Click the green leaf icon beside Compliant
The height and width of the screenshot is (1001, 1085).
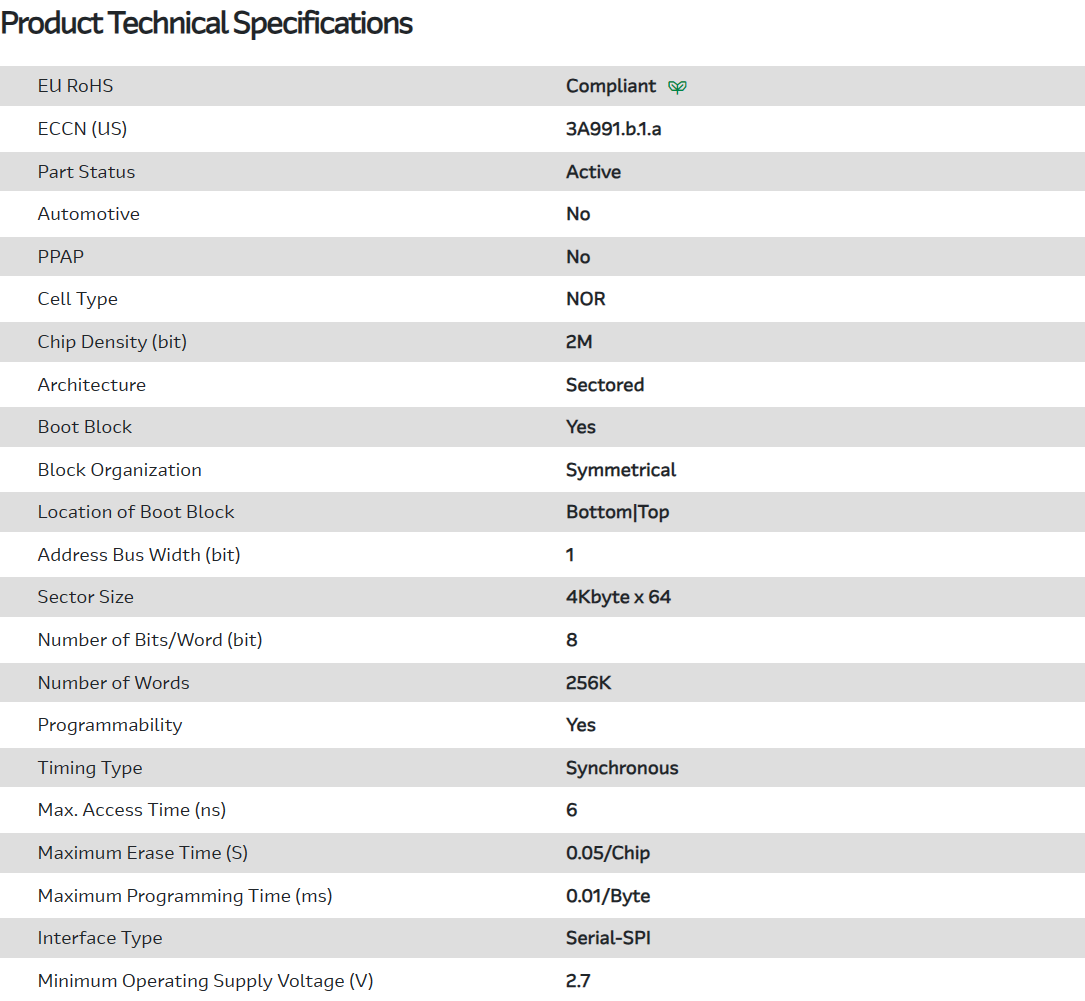(x=677, y=87)
